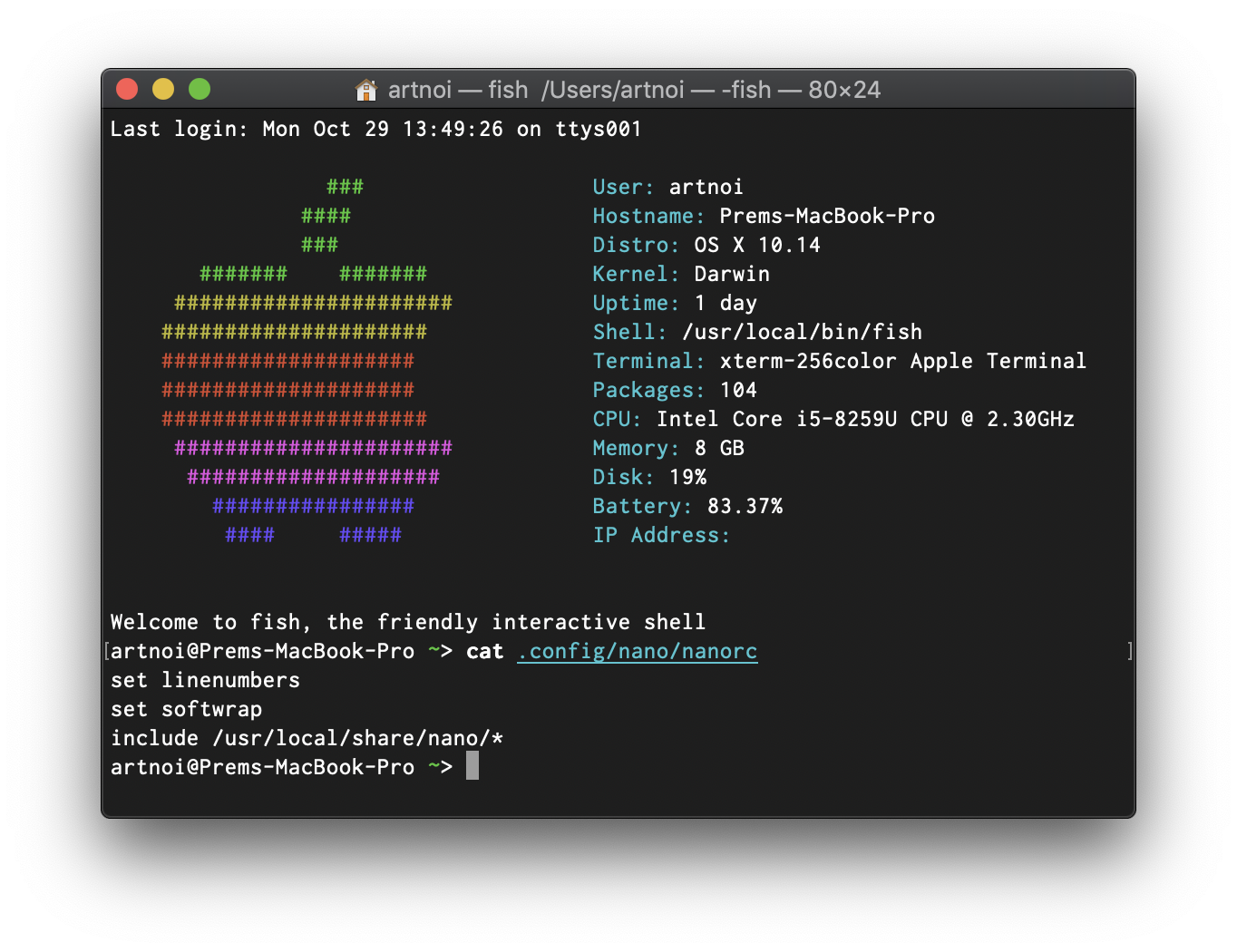Click the 'User: artnoi' line
This screenshot has width=1237, height=952.
point(667,187)
